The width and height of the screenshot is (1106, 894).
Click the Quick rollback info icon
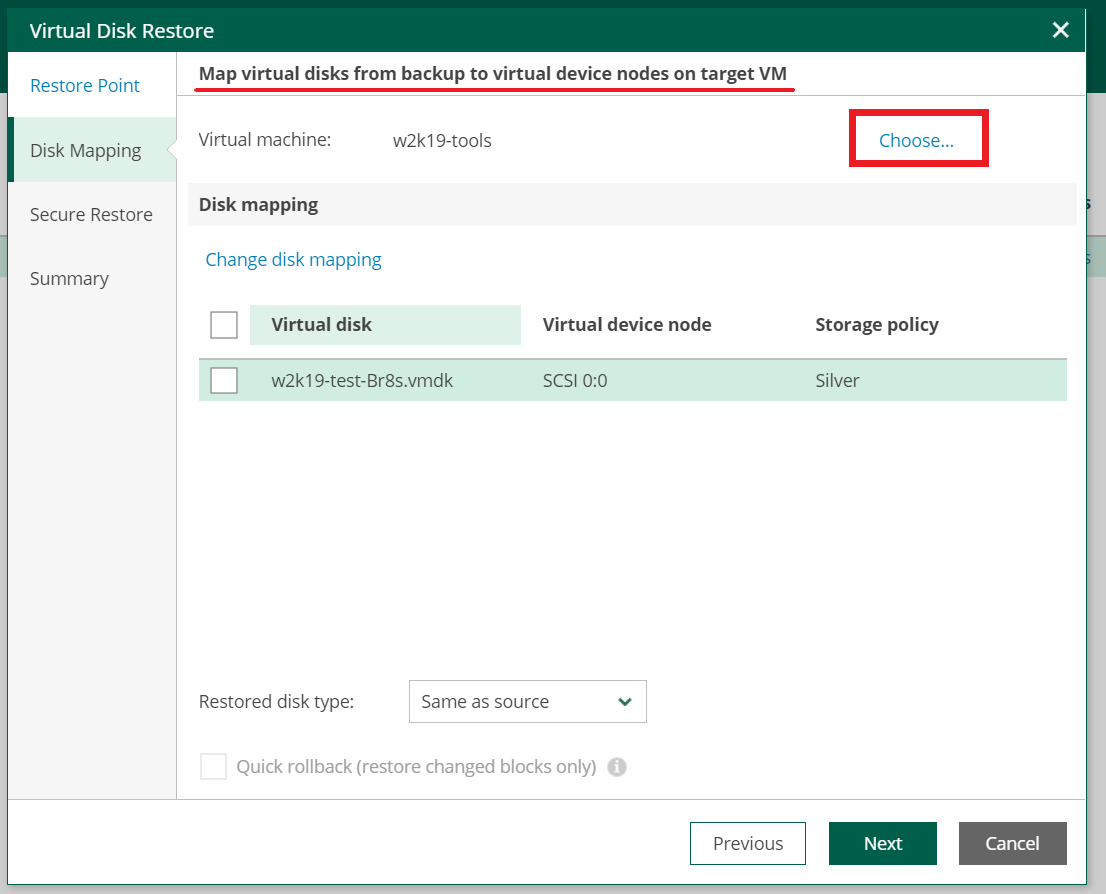point(617,767)
